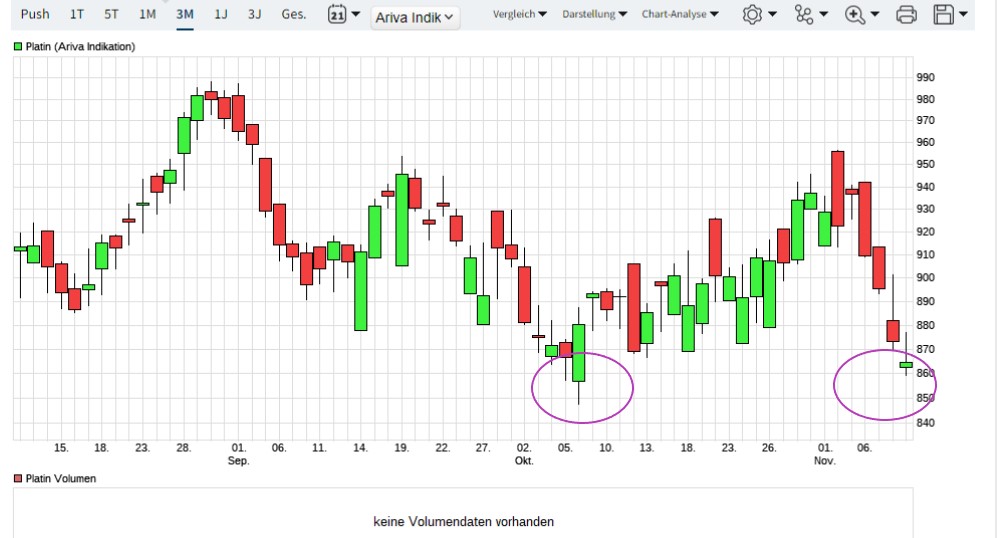
Task: Click the 01. Nov. date axis label
Action: (825, 454)
